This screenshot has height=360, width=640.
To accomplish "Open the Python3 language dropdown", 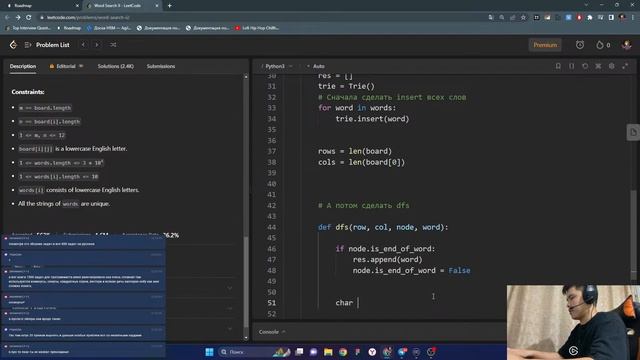I will point(276,66).
